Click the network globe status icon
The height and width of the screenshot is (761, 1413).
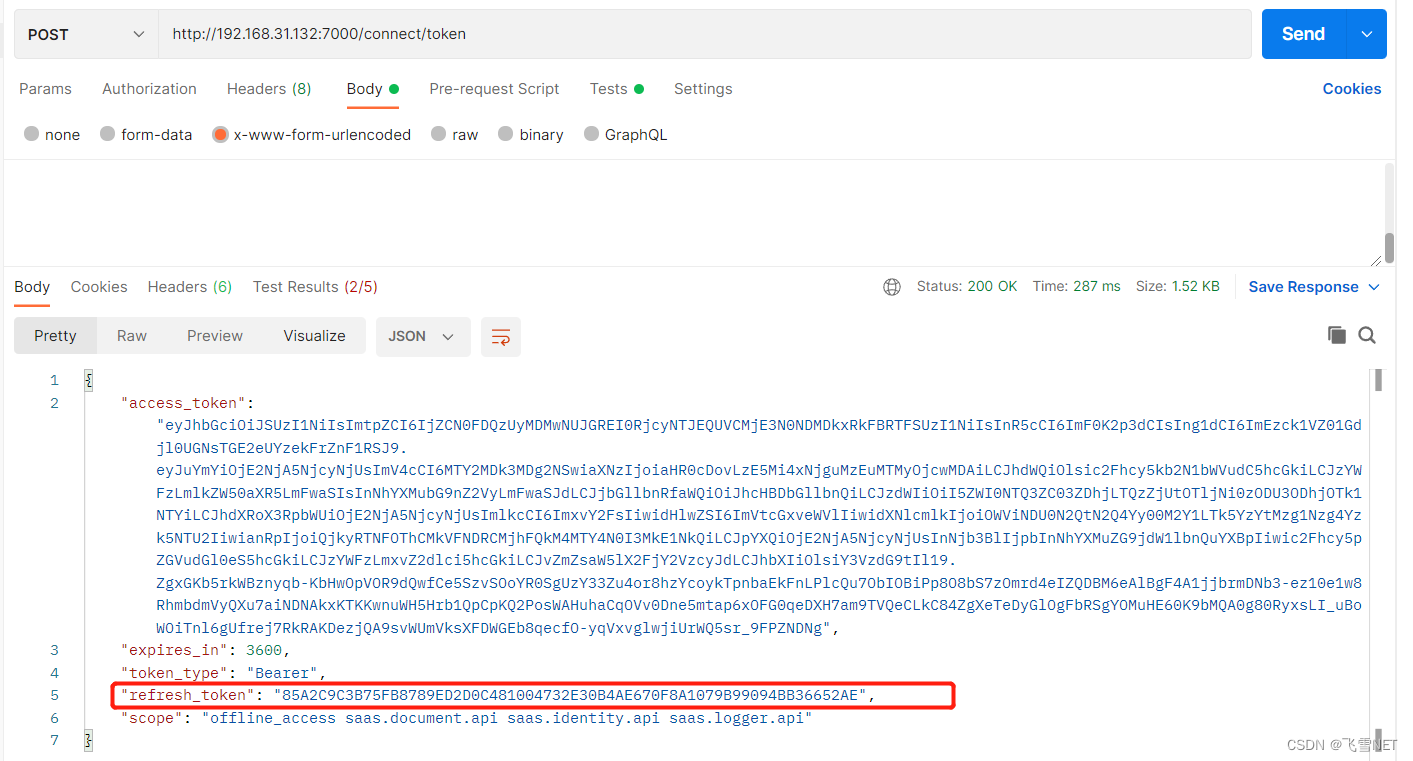pos(891,286)
